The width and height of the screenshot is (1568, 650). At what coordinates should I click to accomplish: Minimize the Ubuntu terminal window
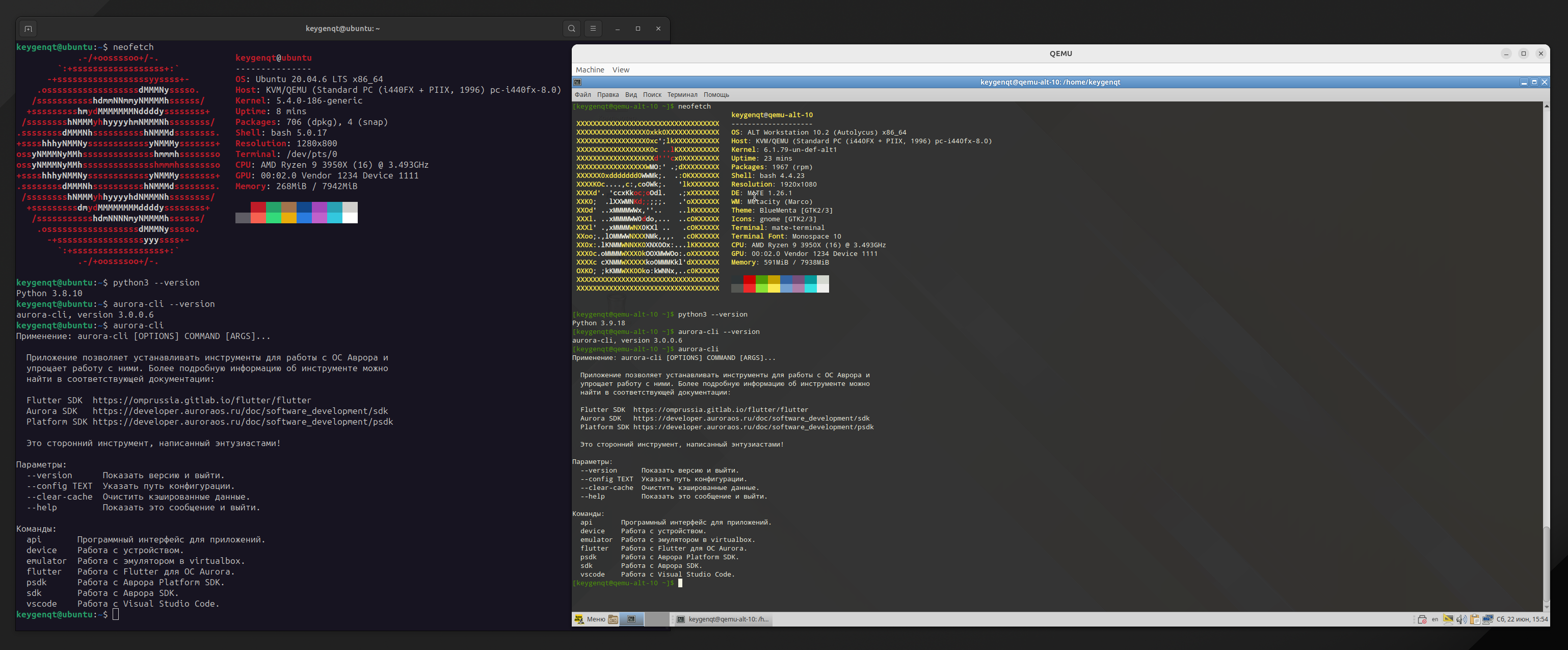(x=617, y=29)
